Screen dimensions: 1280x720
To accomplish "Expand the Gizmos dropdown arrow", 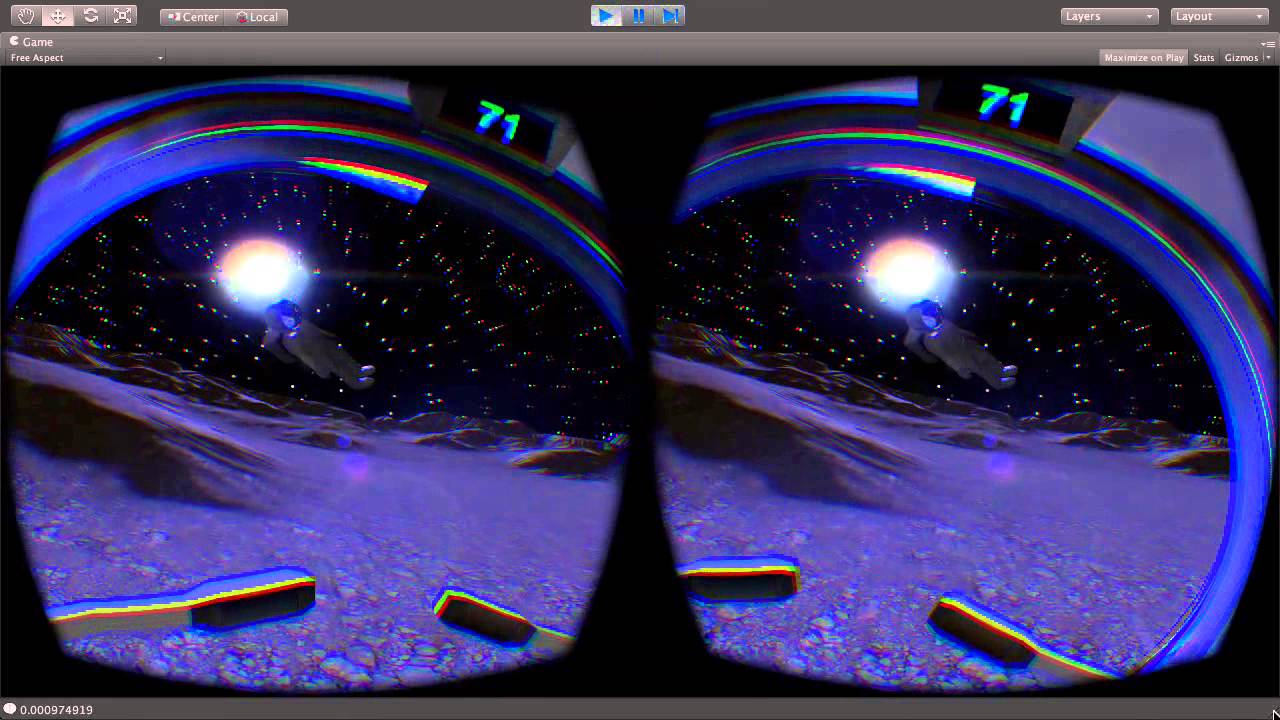I will coord(1268,58).
